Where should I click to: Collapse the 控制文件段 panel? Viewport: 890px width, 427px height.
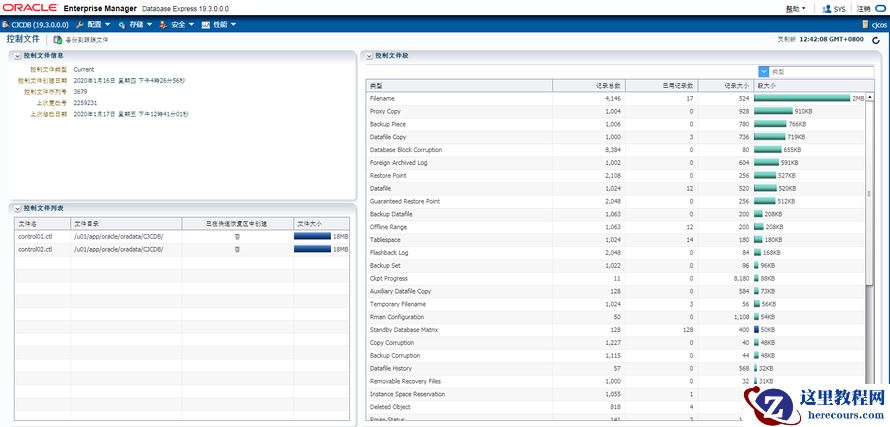[x=368, y=56]
